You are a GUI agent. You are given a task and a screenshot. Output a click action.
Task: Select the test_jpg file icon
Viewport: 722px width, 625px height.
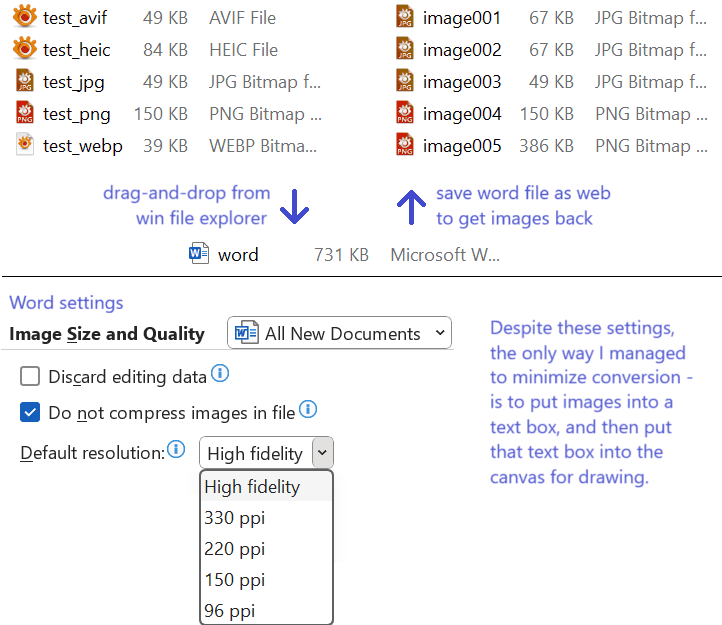coord(25,82)
